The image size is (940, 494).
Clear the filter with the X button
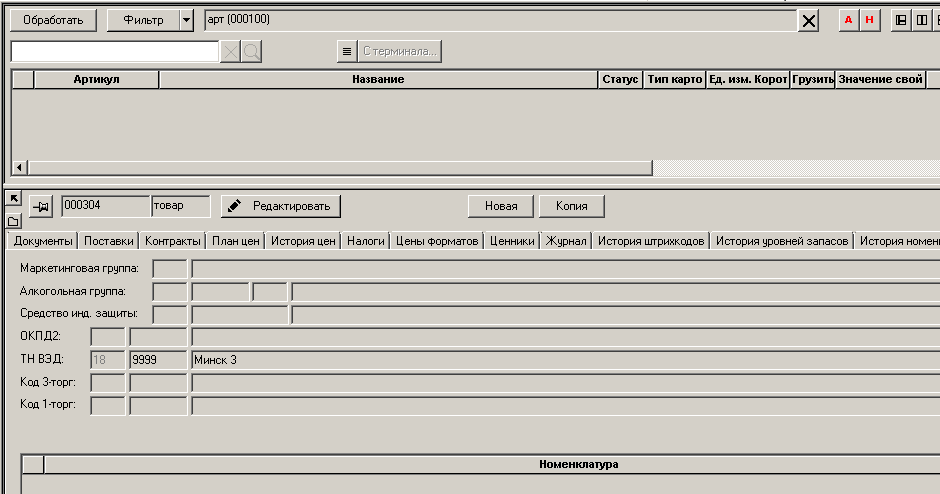809,20
